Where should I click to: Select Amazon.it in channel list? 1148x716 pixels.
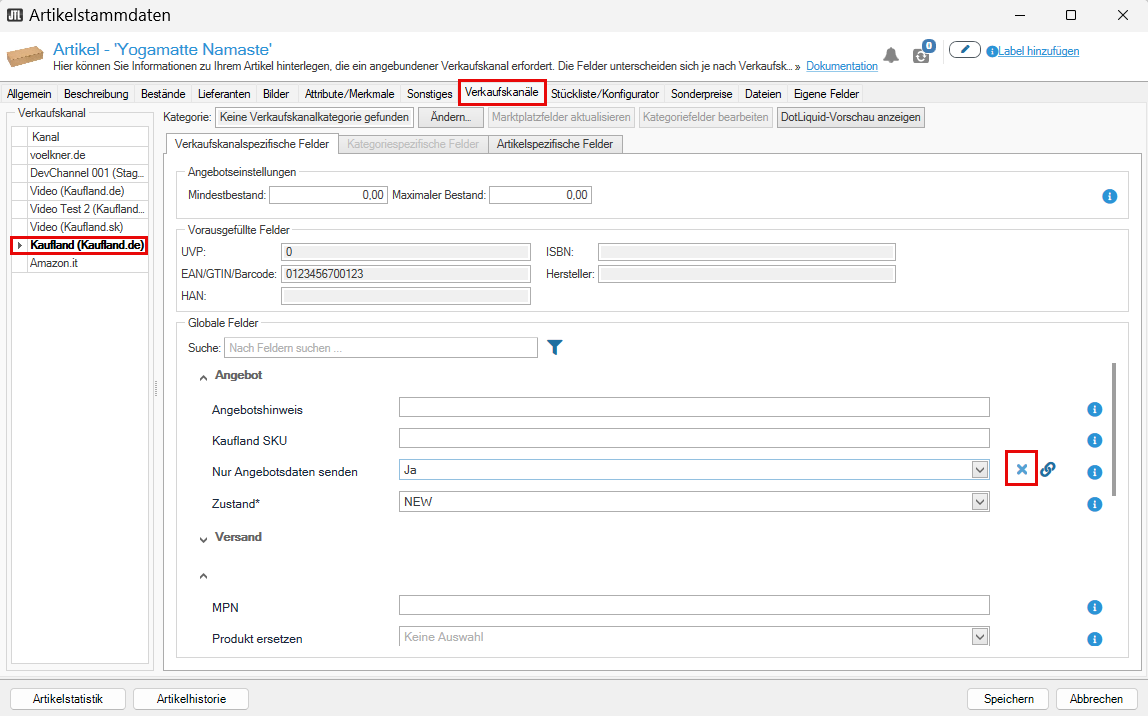[53, 263]
